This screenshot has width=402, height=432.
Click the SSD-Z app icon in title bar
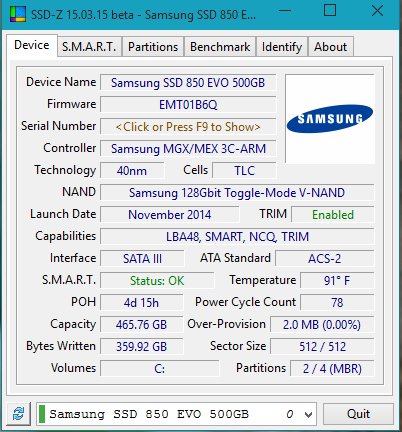(x=17, y=14)
